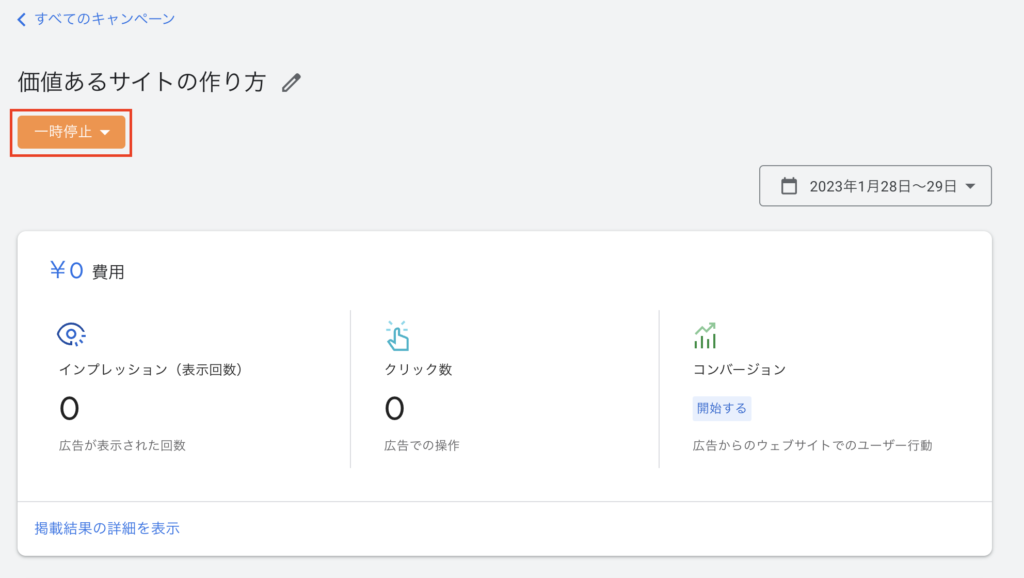Open 掲載結果の詳細を表示 link
The width and height of the screenshot is (1024, 578).
107,528
